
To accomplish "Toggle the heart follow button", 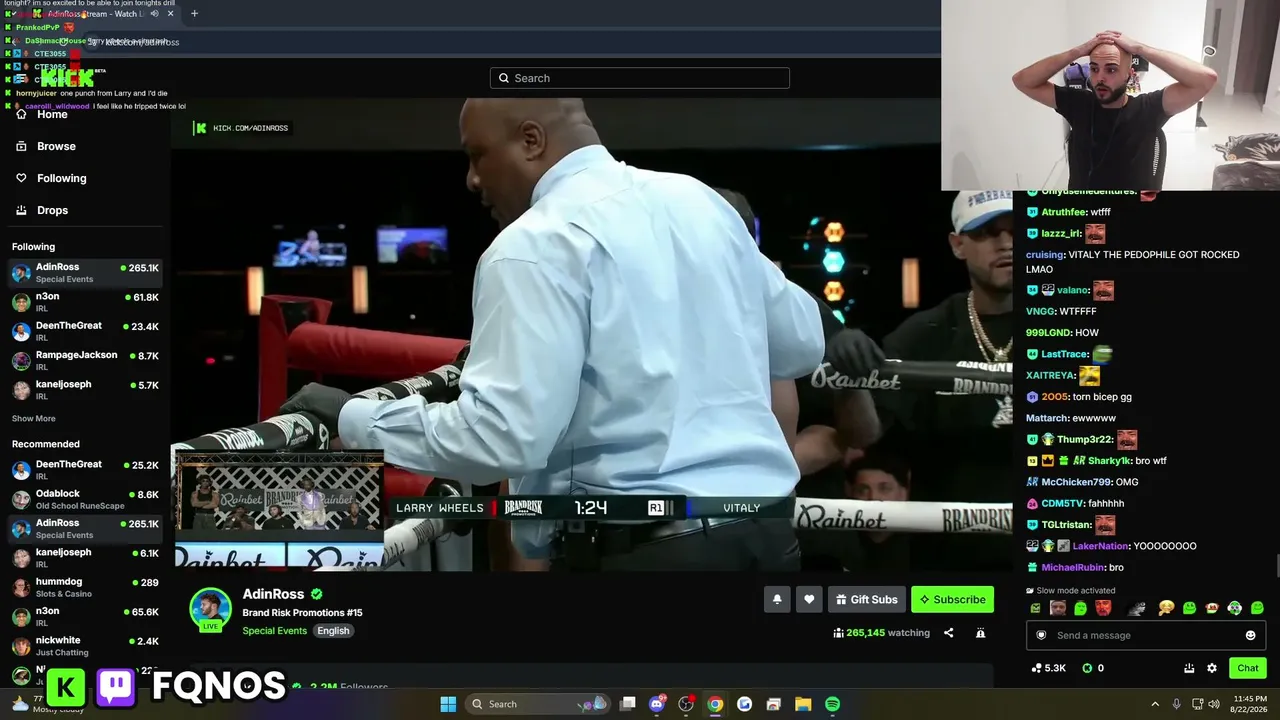I will tap(809, 599).
